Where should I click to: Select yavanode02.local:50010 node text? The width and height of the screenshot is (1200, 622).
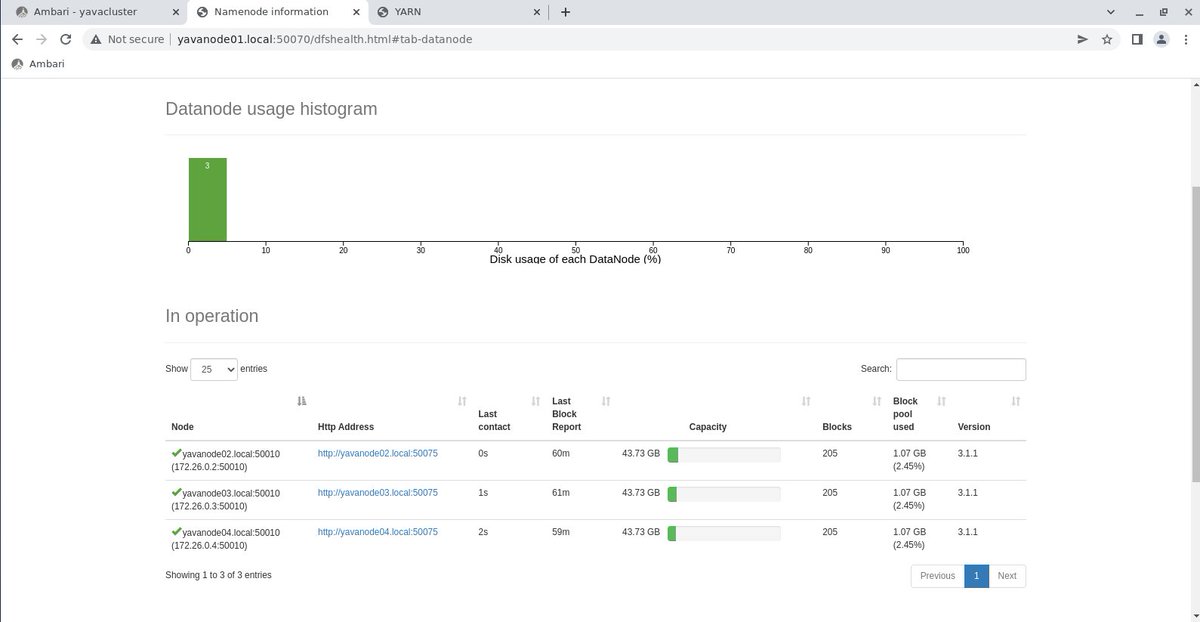(x=231, y=454)
